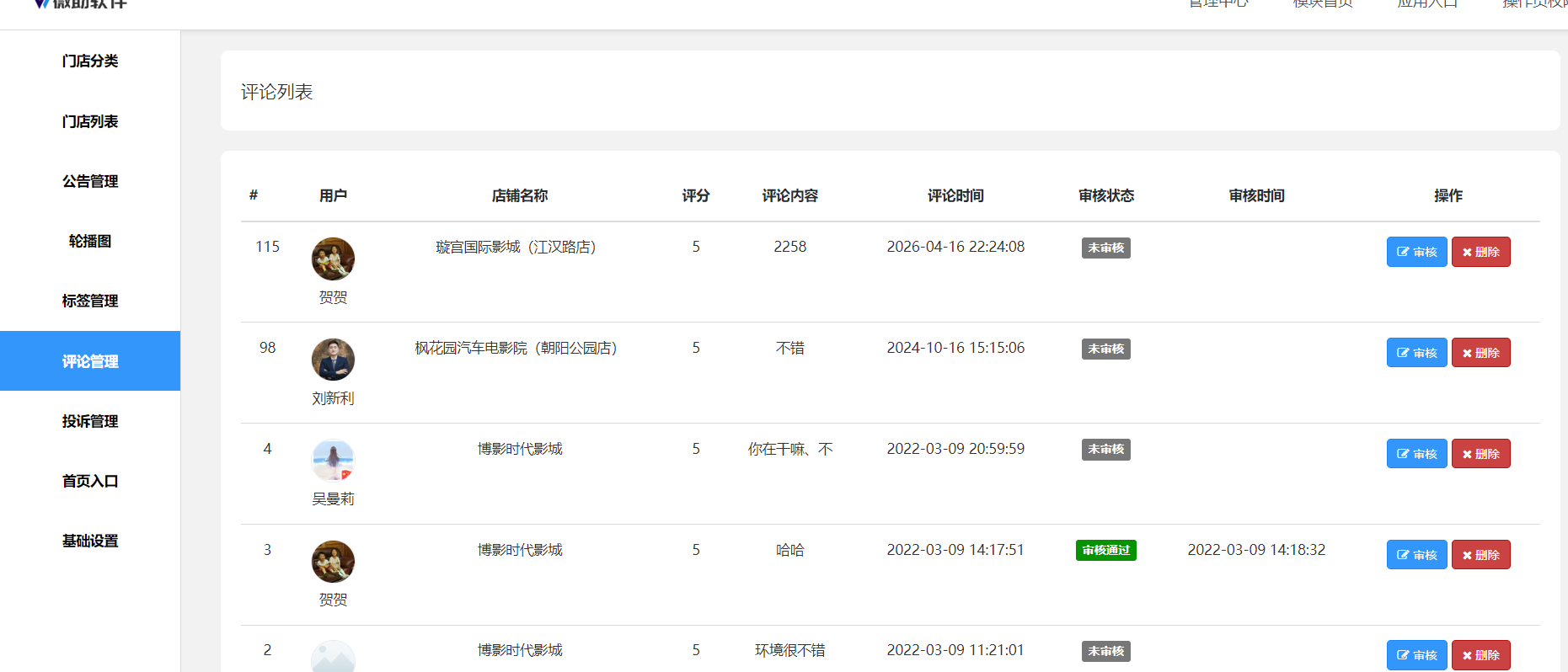The image size is (1568, 672).
Task: Click the avatar of 贺贺 in row 3
Action: pyautogui.click(x=333, y=562)
